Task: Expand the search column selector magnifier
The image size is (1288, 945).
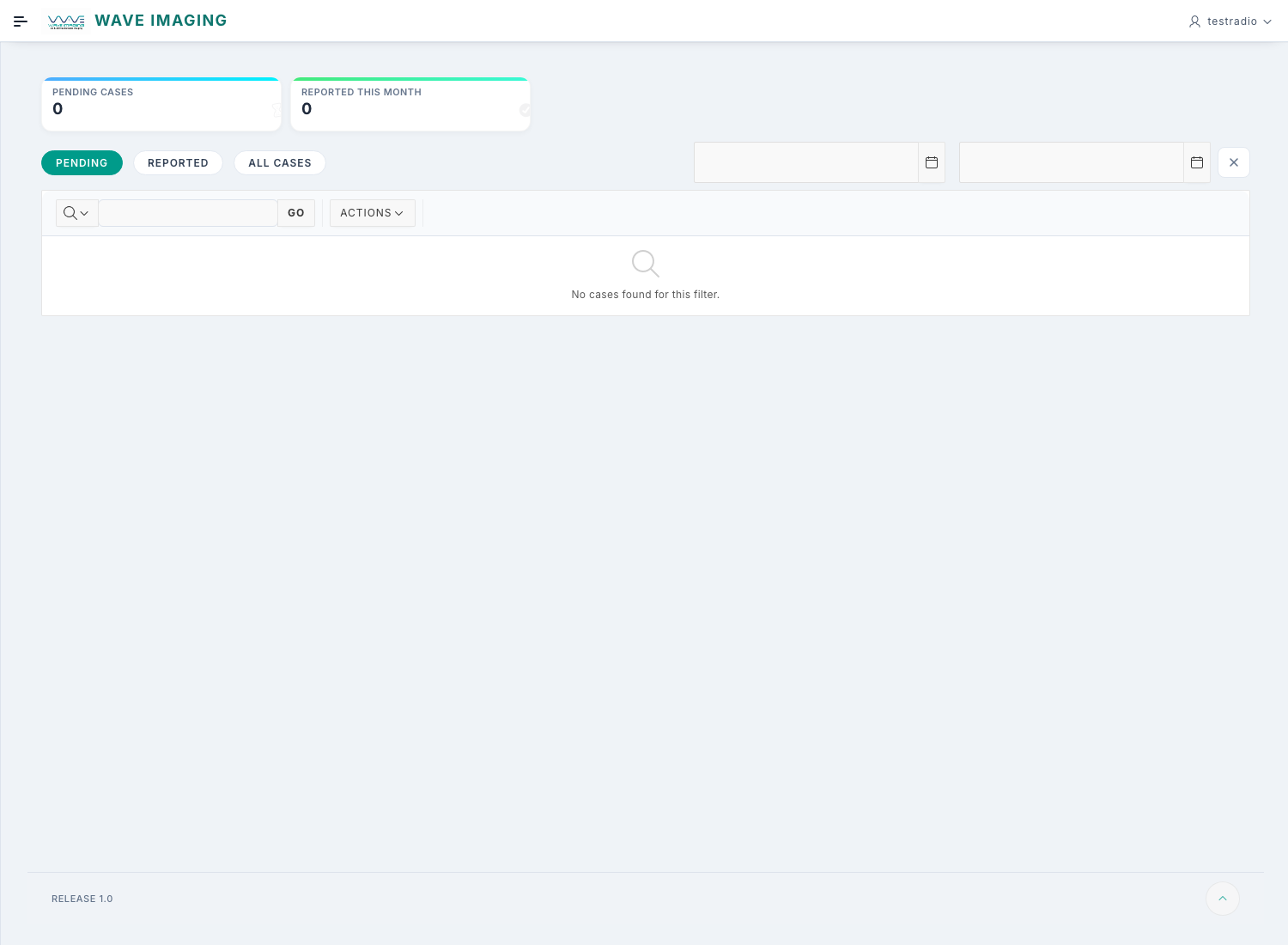Action: [x=76, y=213]
